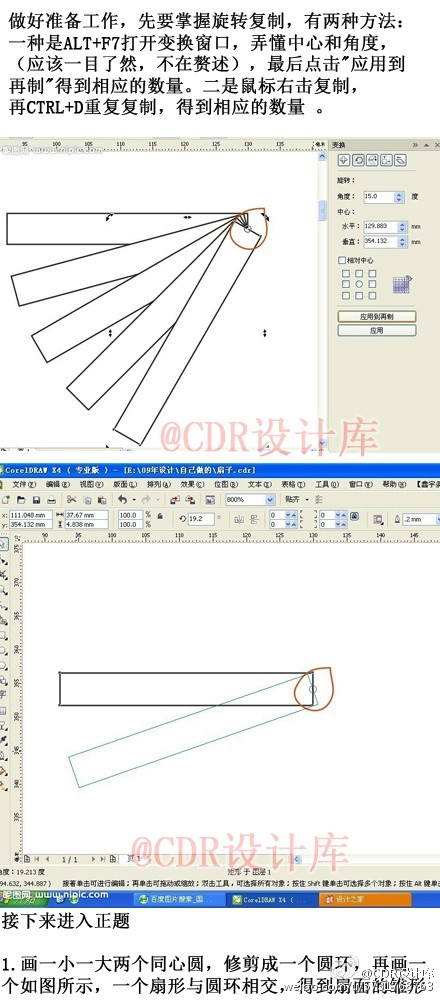Check the bottom-left anchor point box
This screenshot has height=1000, width=440.
[346, 296]
